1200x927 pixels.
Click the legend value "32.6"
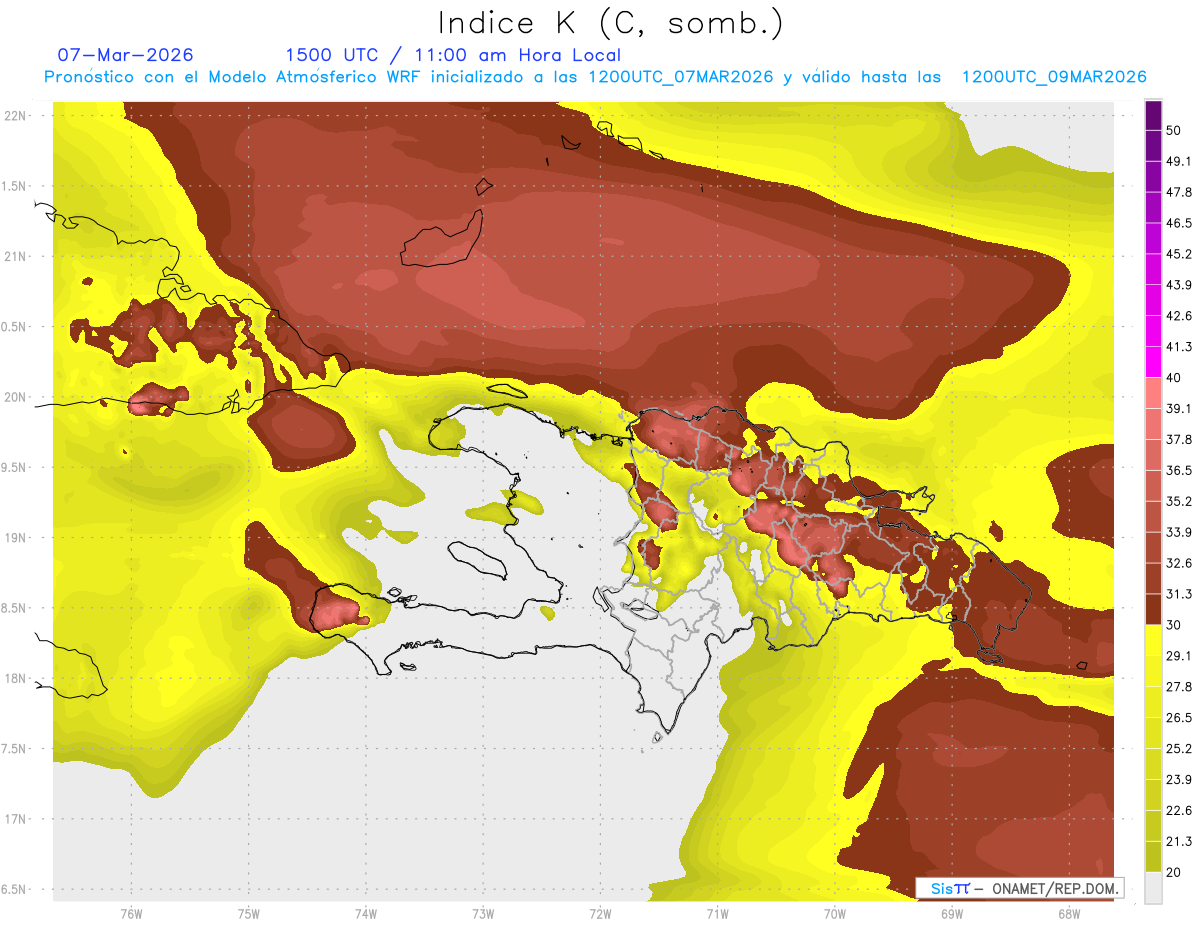1179,563
